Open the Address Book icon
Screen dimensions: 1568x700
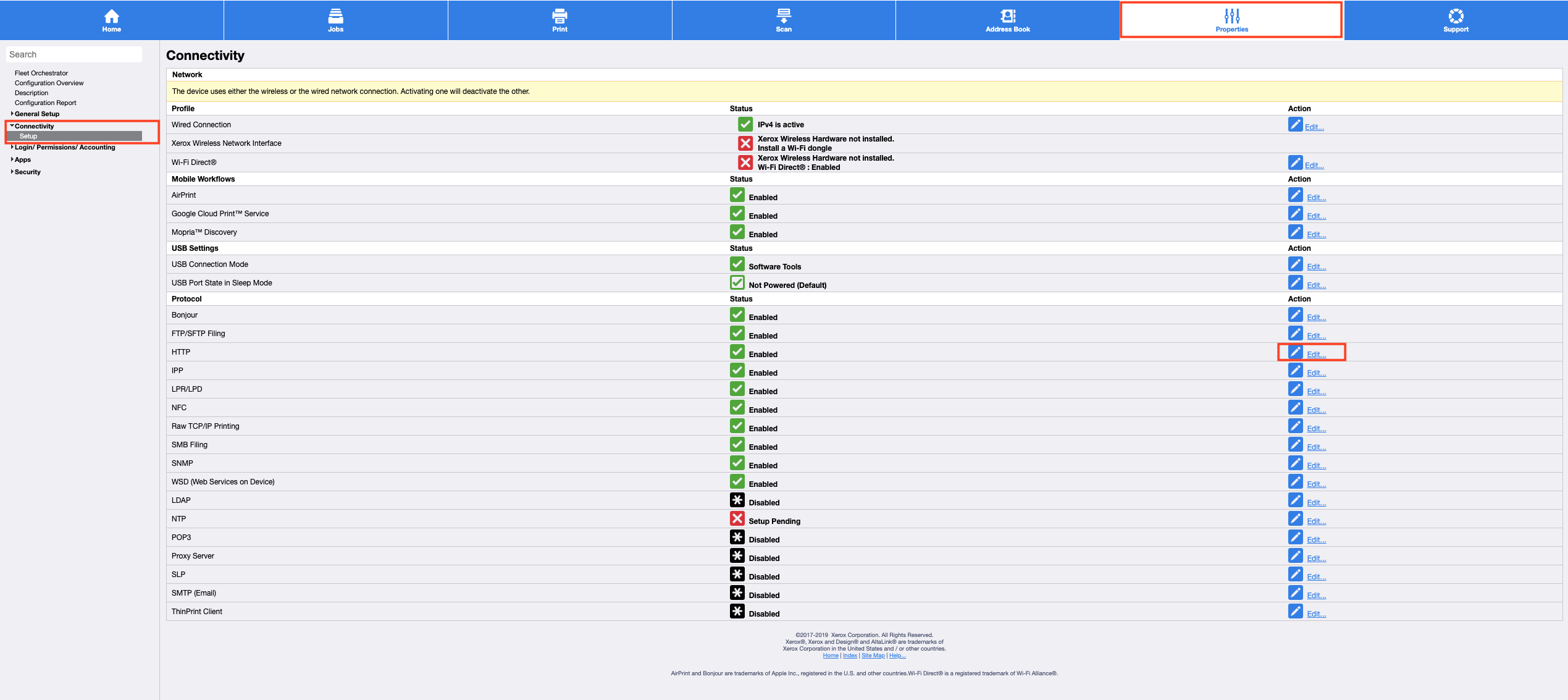pyautogui.click(x=1007, y=16)
